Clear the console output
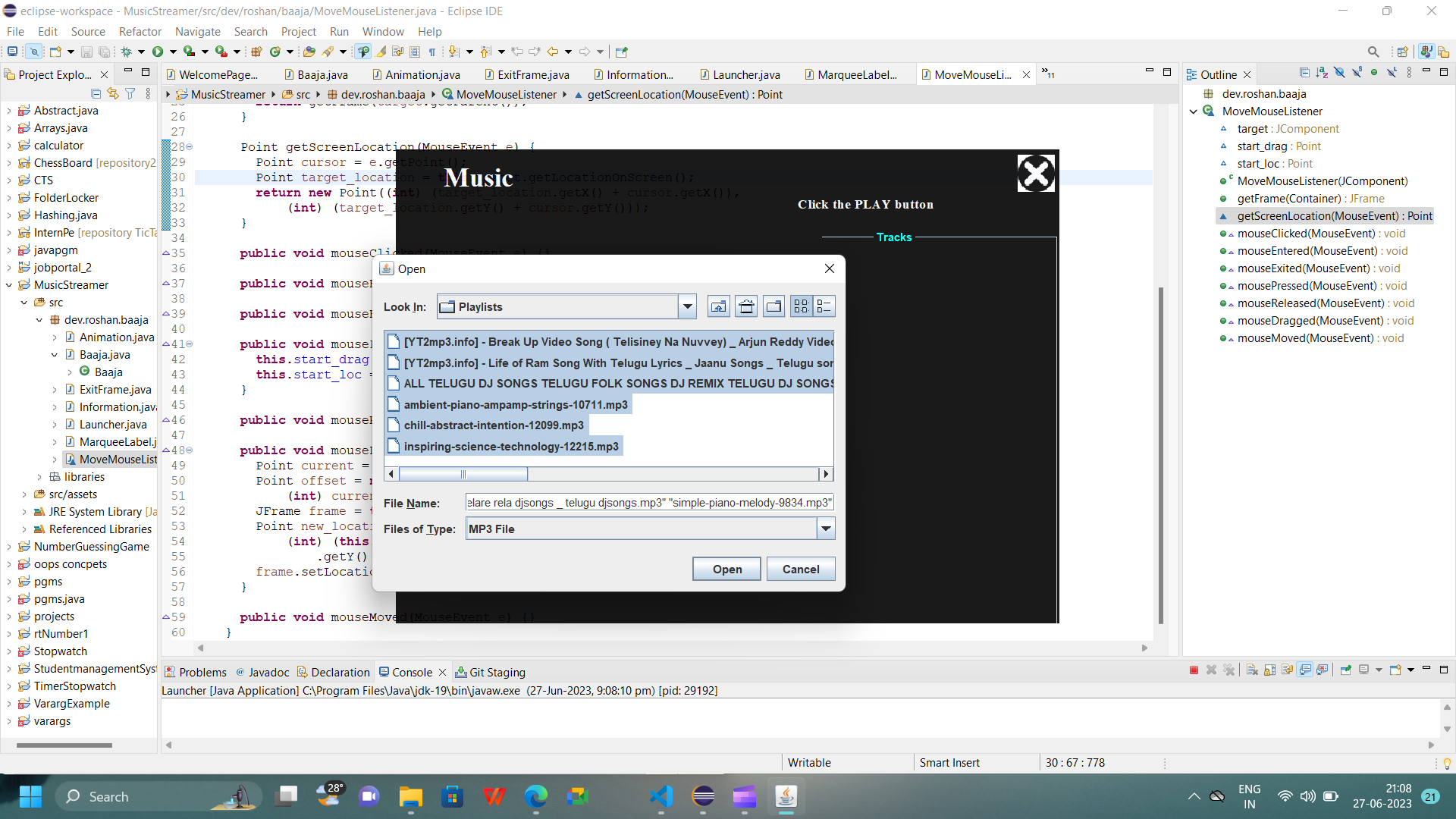1456x819 pixels. point(1252,670)
